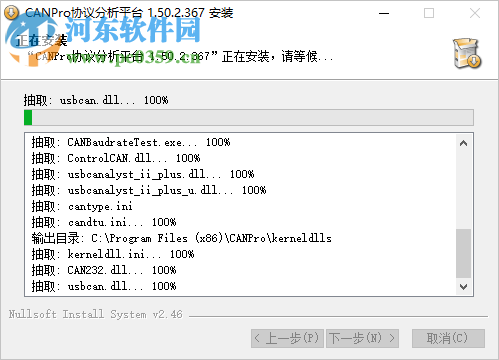Select the last usbcan.dll line in the log
This screenshot has height=360, width=499.
click(x=104, y=286)
